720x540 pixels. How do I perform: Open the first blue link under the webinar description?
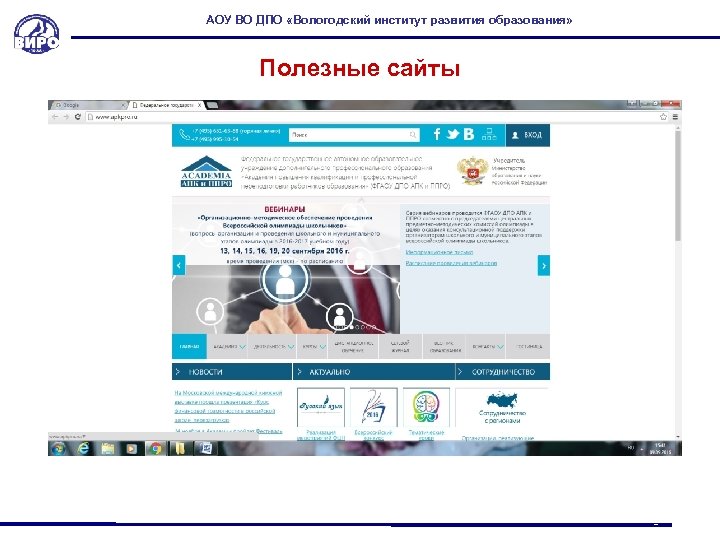tap(439, 252)
